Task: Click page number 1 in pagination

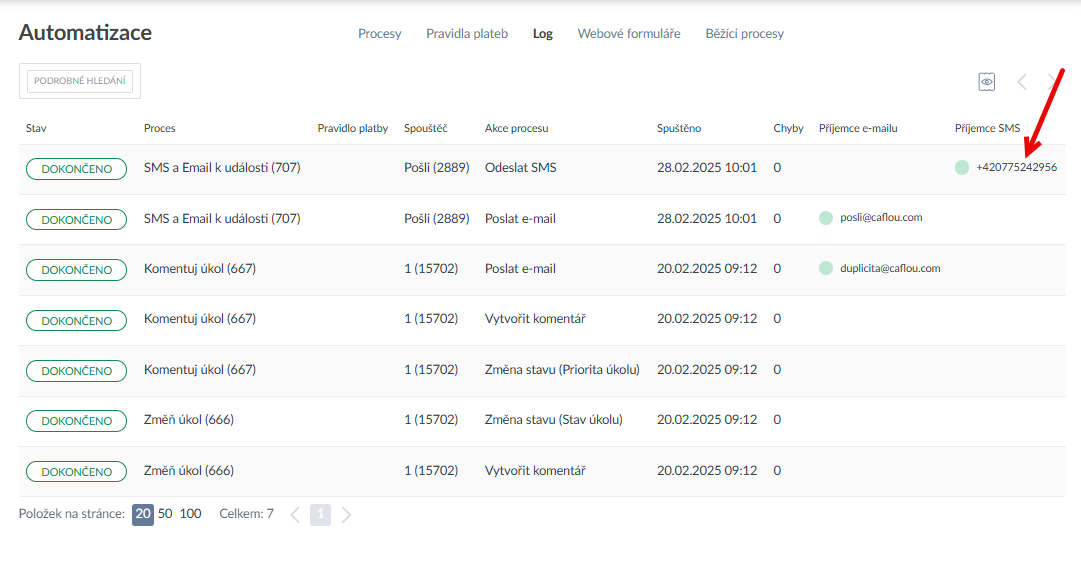Action: (x=320, y=515)
